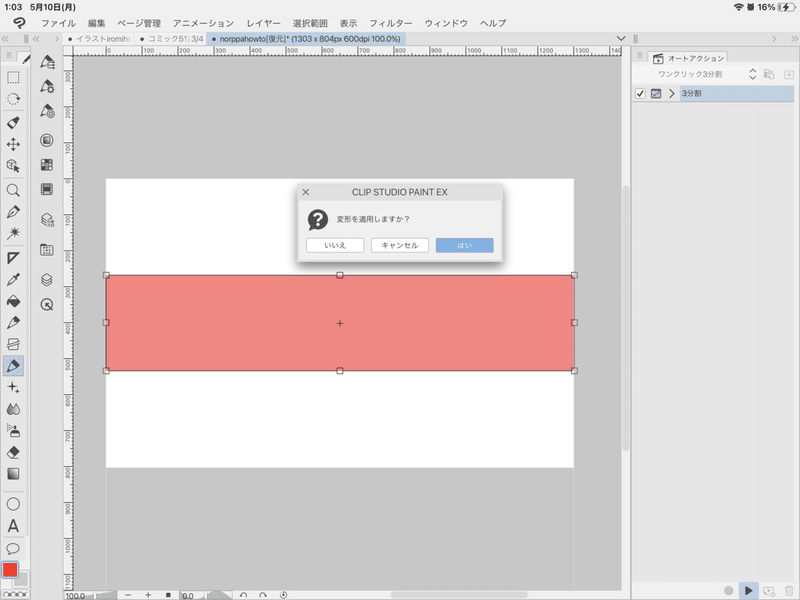Screen dimensions: 800x600
Task: Delete the auto action with trash icon
Action: pyautogui.click(x=789, y=590)
